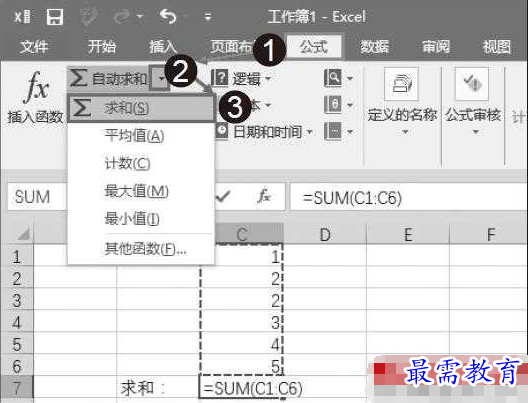Viewport: 528px width, 403px height.
Task: Select column D header
Action: 325,234
